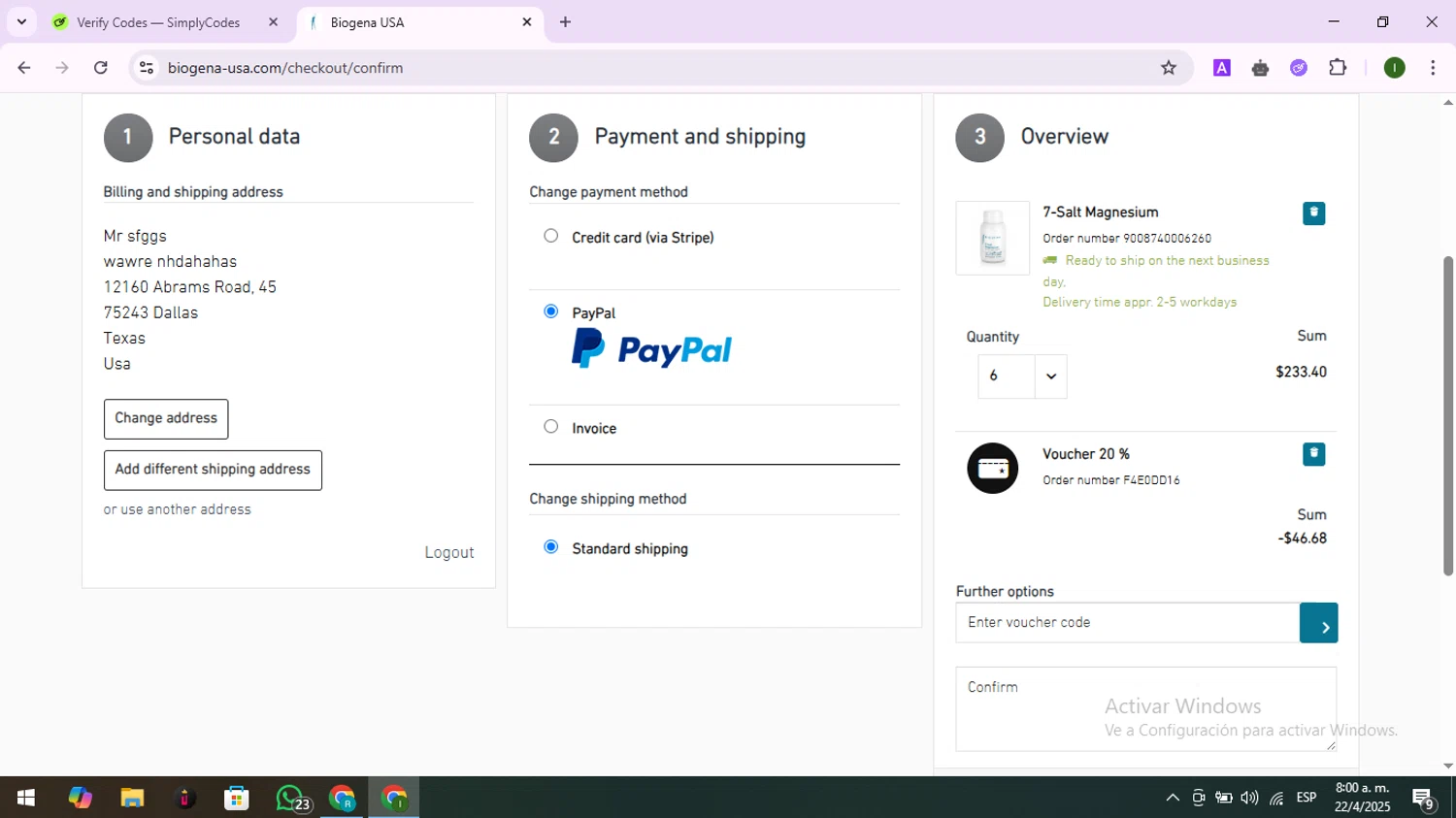Screen dimensions: 1456x818
Task: Go back to previous page
Action: [x=24, y=68]
